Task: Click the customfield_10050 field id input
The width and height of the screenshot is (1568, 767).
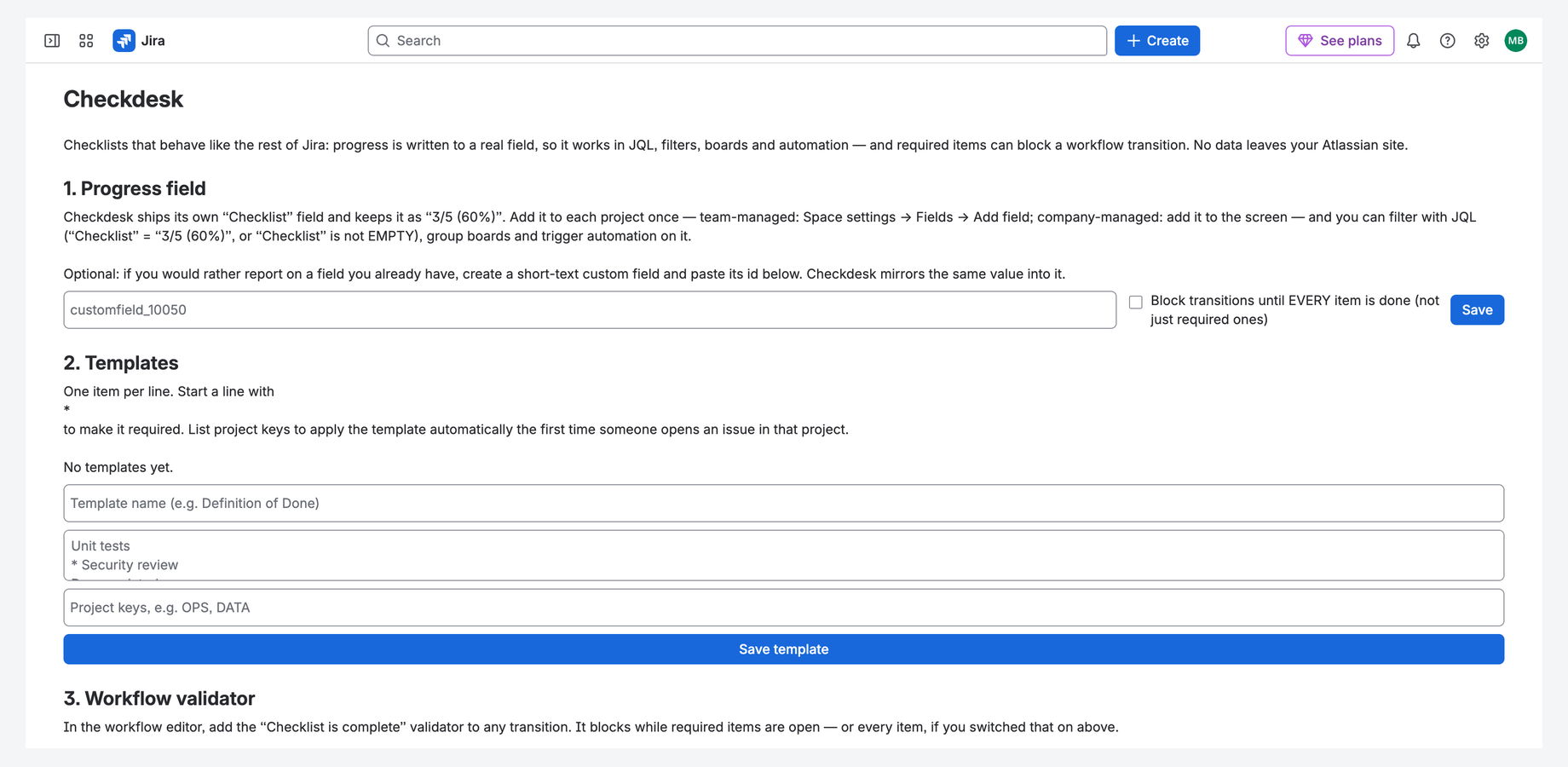Action: point(590,310)
